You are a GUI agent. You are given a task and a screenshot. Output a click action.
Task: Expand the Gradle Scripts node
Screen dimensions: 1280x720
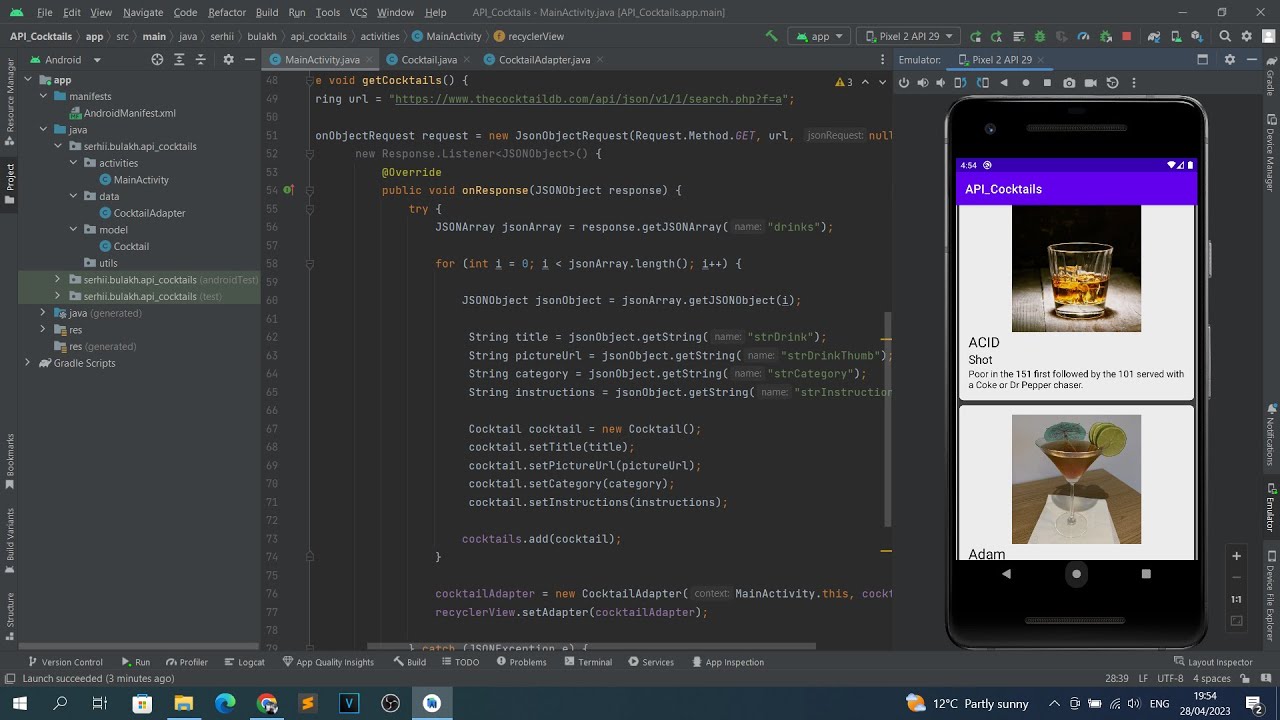click(x=27, y=363)
